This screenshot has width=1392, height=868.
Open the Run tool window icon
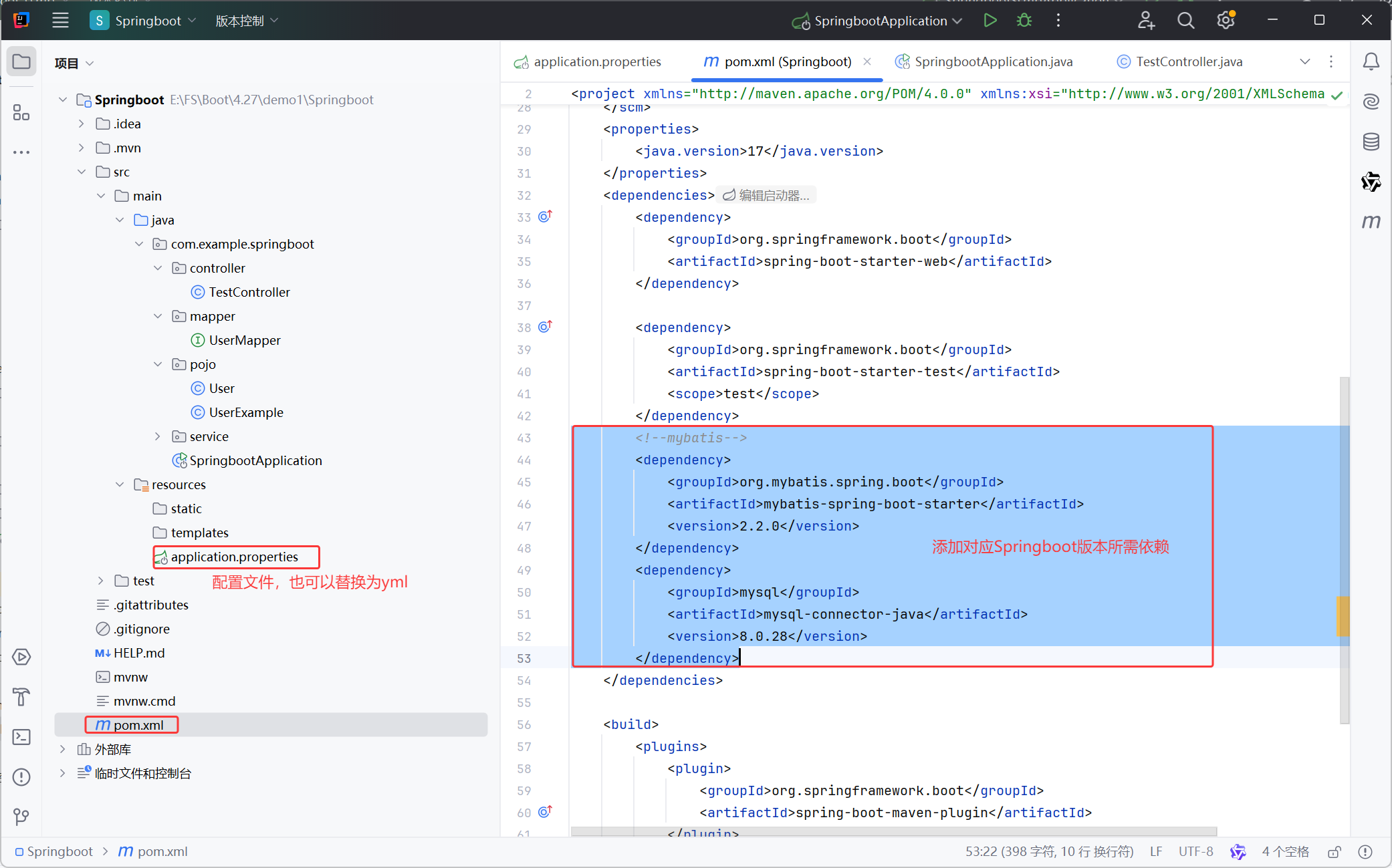(x=21, y=657)
